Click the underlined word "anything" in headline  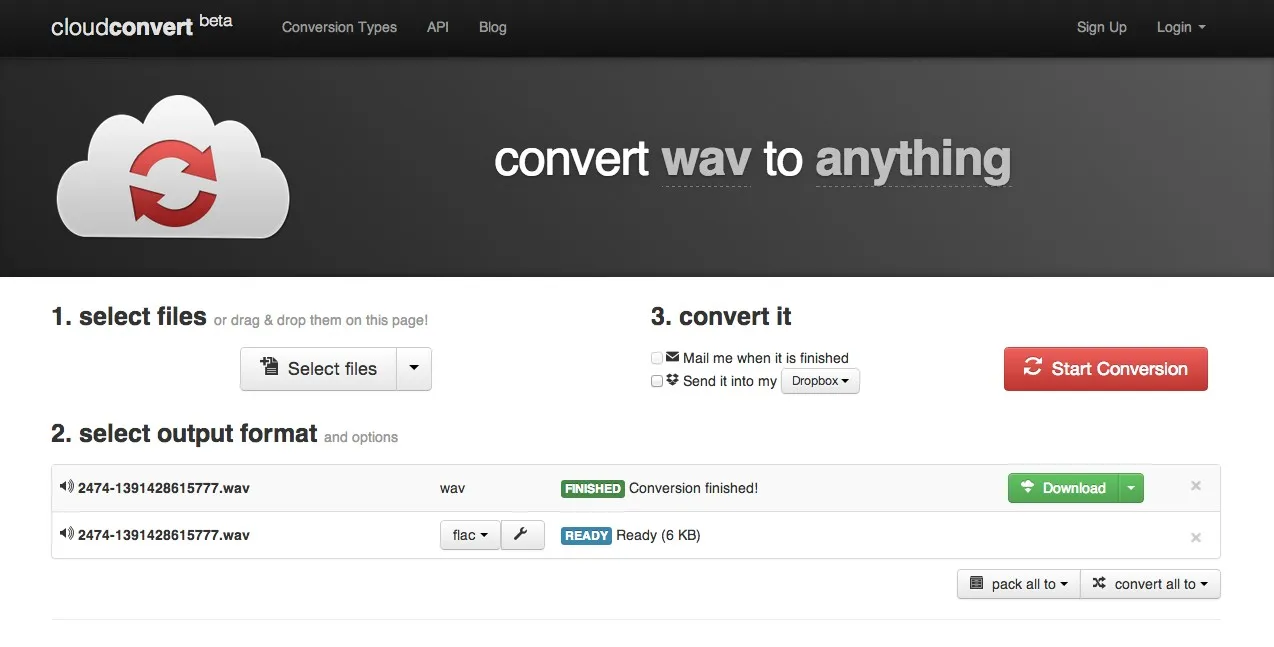click(x=913, y=159)
